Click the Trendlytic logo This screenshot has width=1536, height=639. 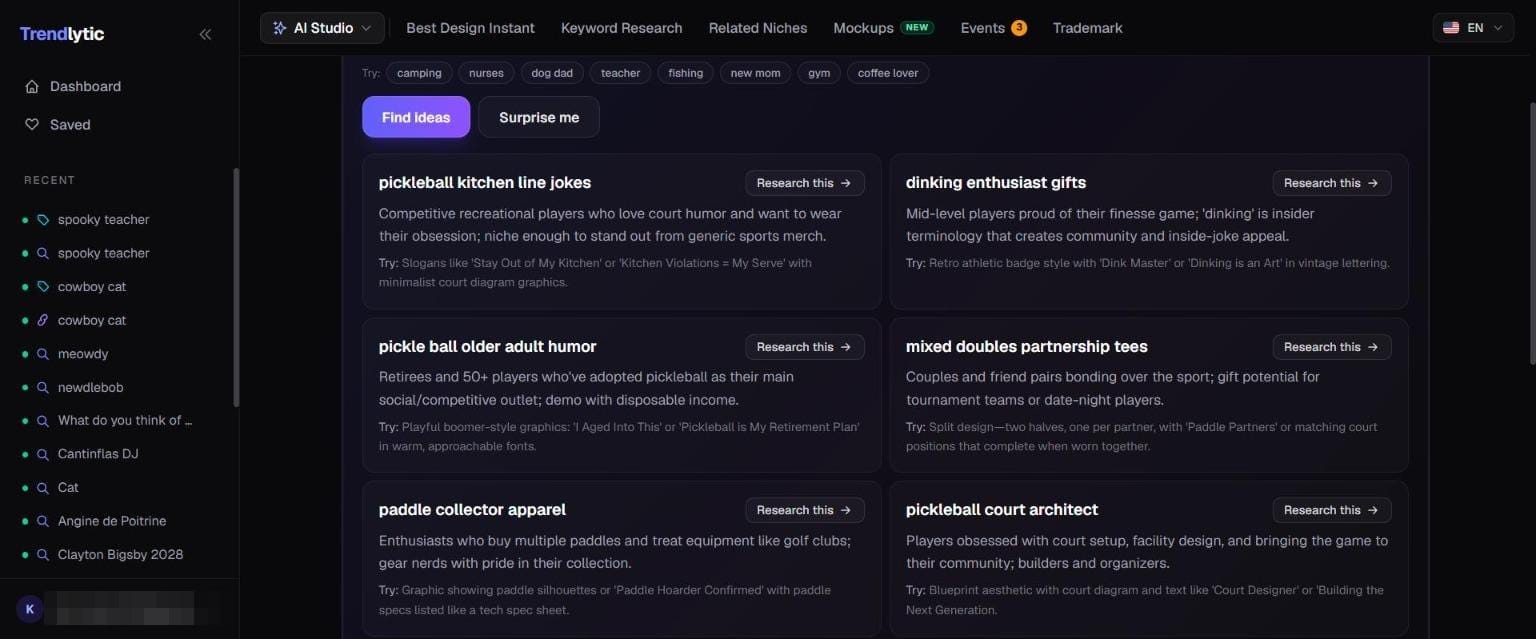62,34
